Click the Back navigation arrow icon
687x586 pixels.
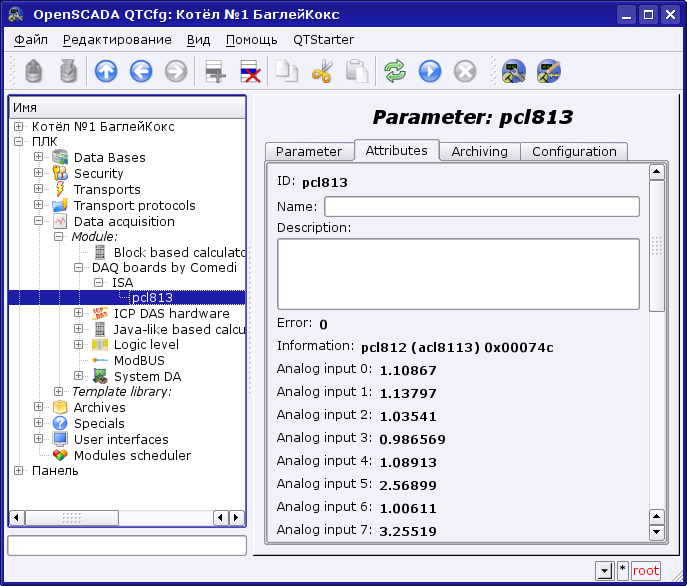[140, 71]
